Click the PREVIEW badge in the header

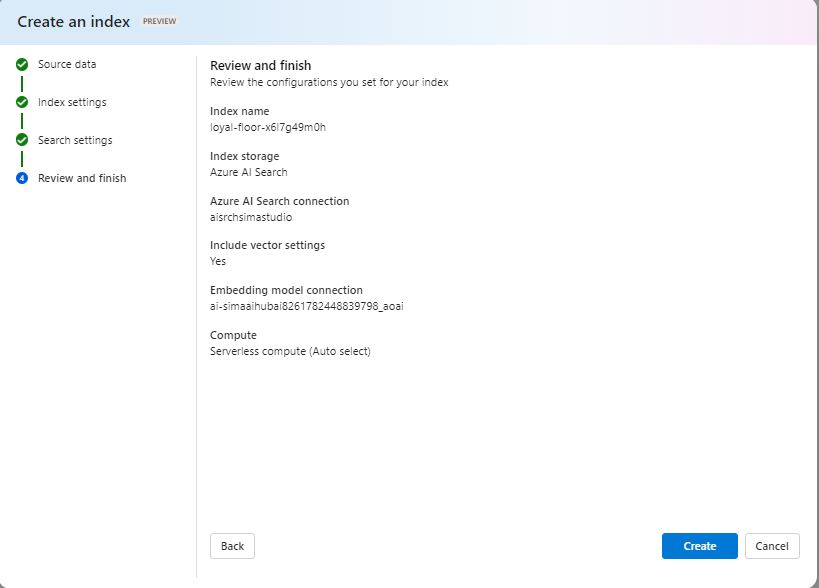[159, 21]
